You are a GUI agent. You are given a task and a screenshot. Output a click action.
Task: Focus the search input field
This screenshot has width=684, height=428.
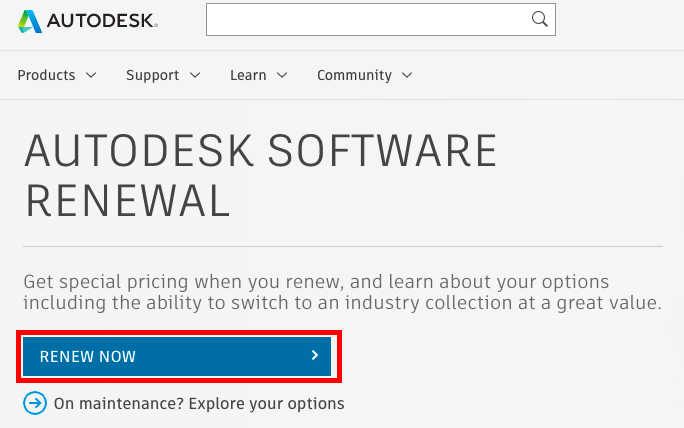[366, 19]
